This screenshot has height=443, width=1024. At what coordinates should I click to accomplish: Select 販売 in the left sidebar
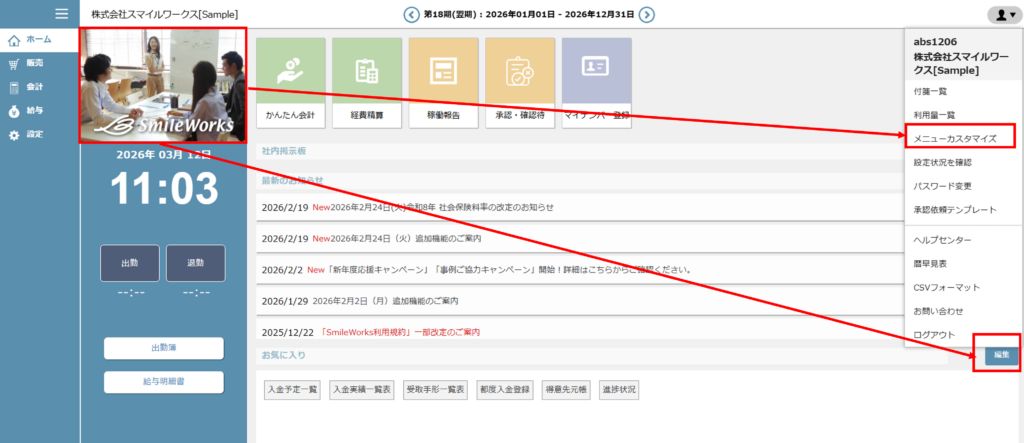[x=34, y=63]
